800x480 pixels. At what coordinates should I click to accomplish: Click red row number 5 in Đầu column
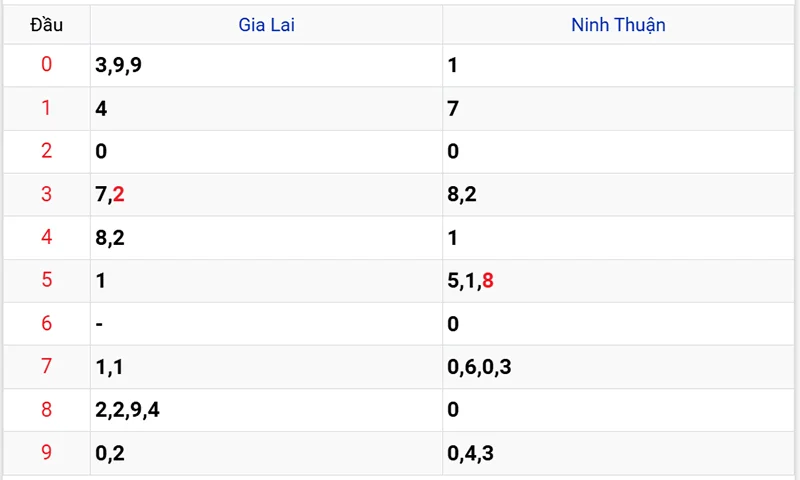point(46,281)
